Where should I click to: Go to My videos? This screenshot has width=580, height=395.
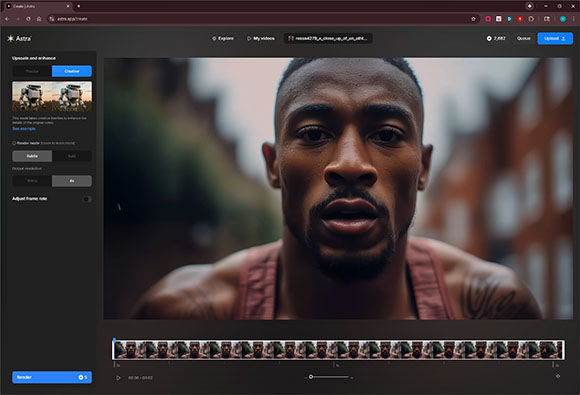coord(261,38)
